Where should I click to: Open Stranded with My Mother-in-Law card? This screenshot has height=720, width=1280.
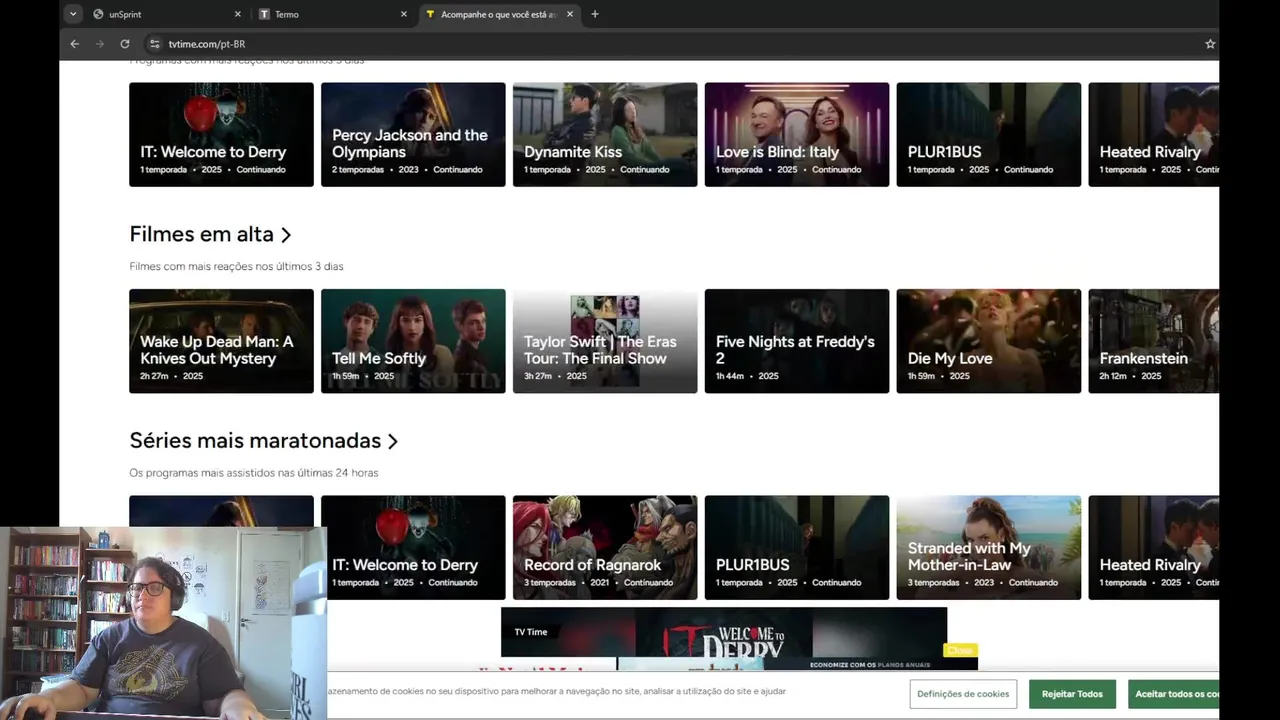coord(989,548)
